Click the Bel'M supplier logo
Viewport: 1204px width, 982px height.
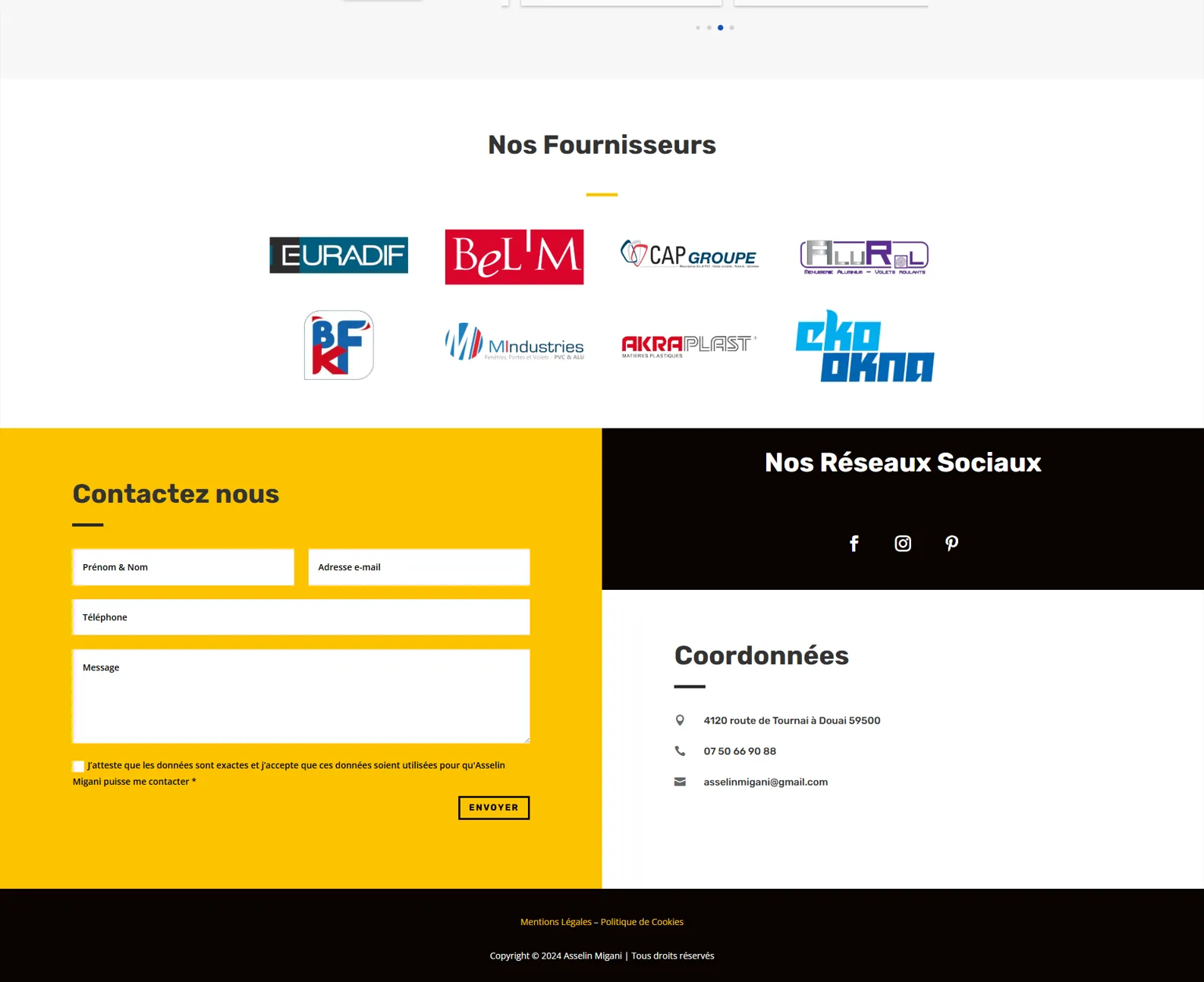(x=514, y=257)
